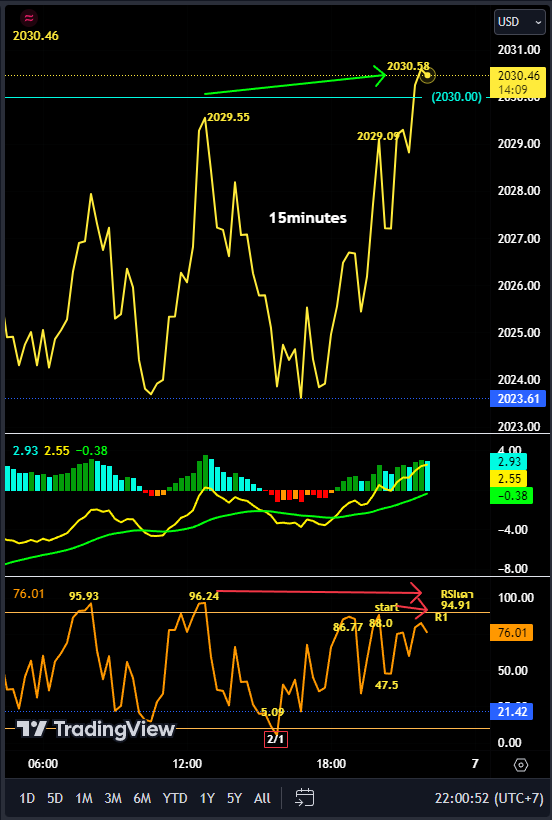Viewport: 552px width, 820px height.
Task: Click the yellow MACD 2.55 axis label
Action: (x=509, y=479)
